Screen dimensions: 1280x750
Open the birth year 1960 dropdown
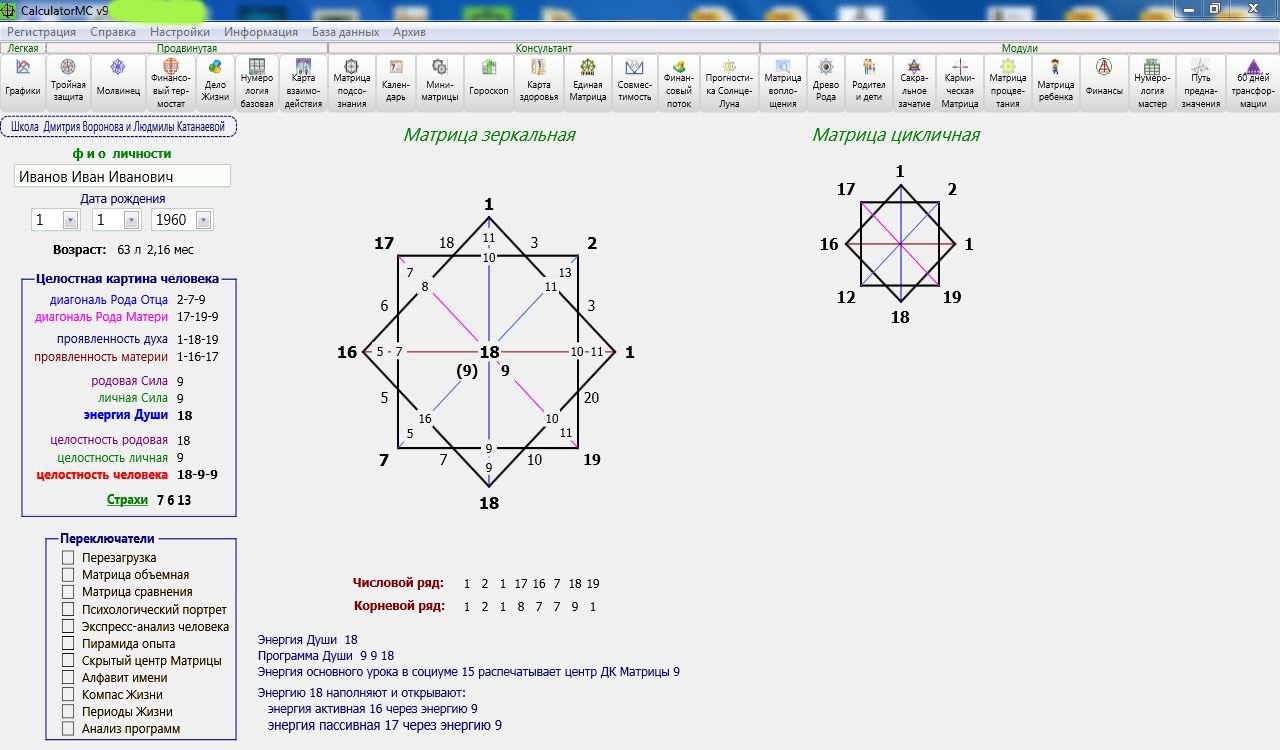[203, 220]
